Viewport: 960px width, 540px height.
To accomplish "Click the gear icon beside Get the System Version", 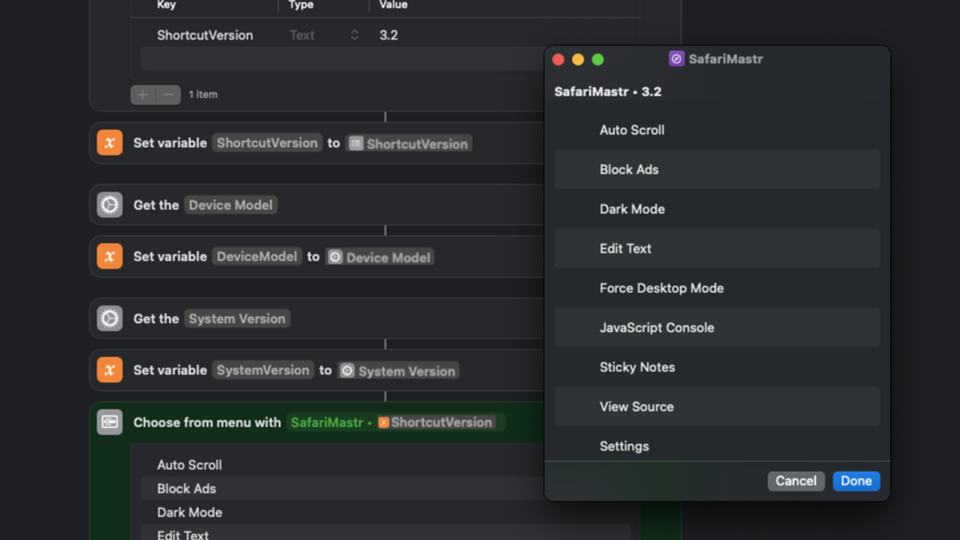I will [x=110, y=318].
